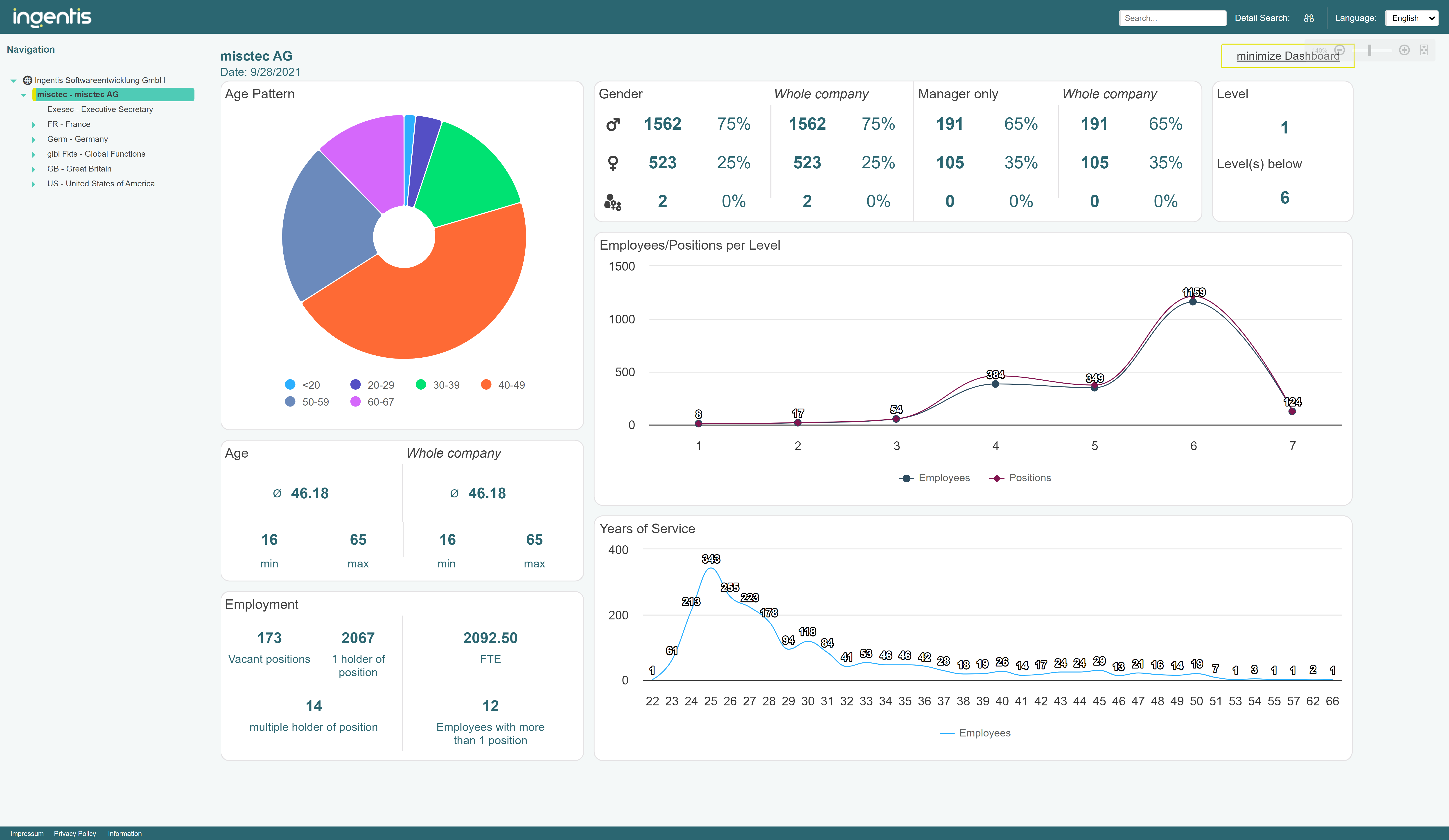Click the diverse gender icon in Gender panel
Image resolution: width=1449 pixels, height=840 pixels.
[613, 201]
